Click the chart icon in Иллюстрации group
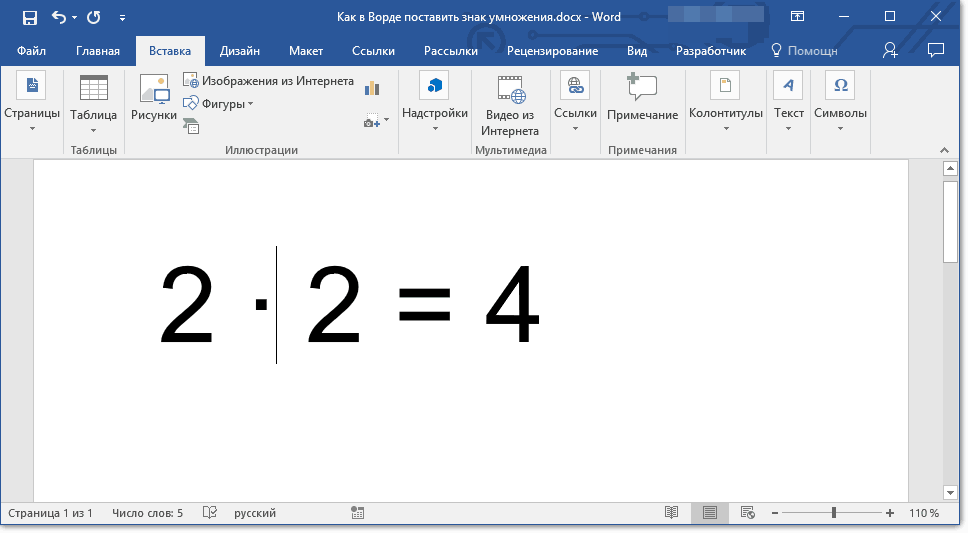968x533 pixels. click(373, 88)
